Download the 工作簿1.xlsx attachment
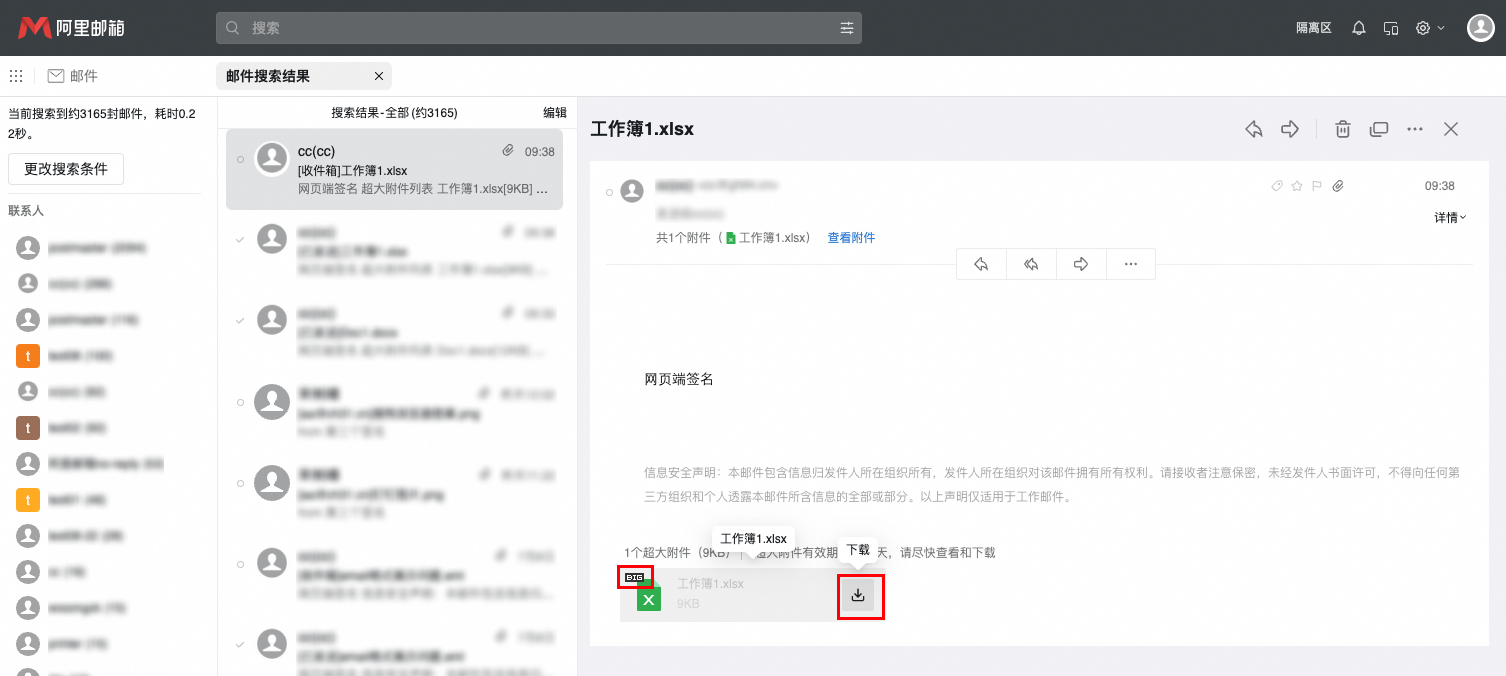Screen dimensions: 1506x676 [x=858, y=594]
